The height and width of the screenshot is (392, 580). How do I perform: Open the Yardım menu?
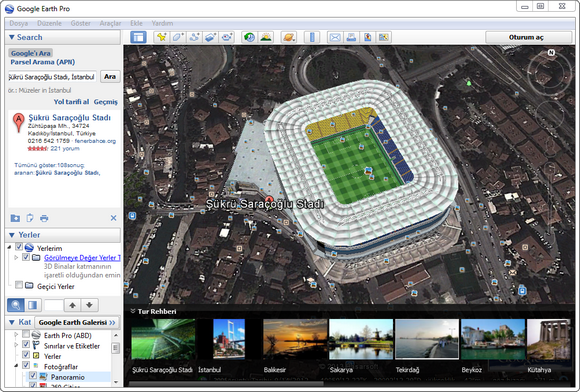click(162, 23)
